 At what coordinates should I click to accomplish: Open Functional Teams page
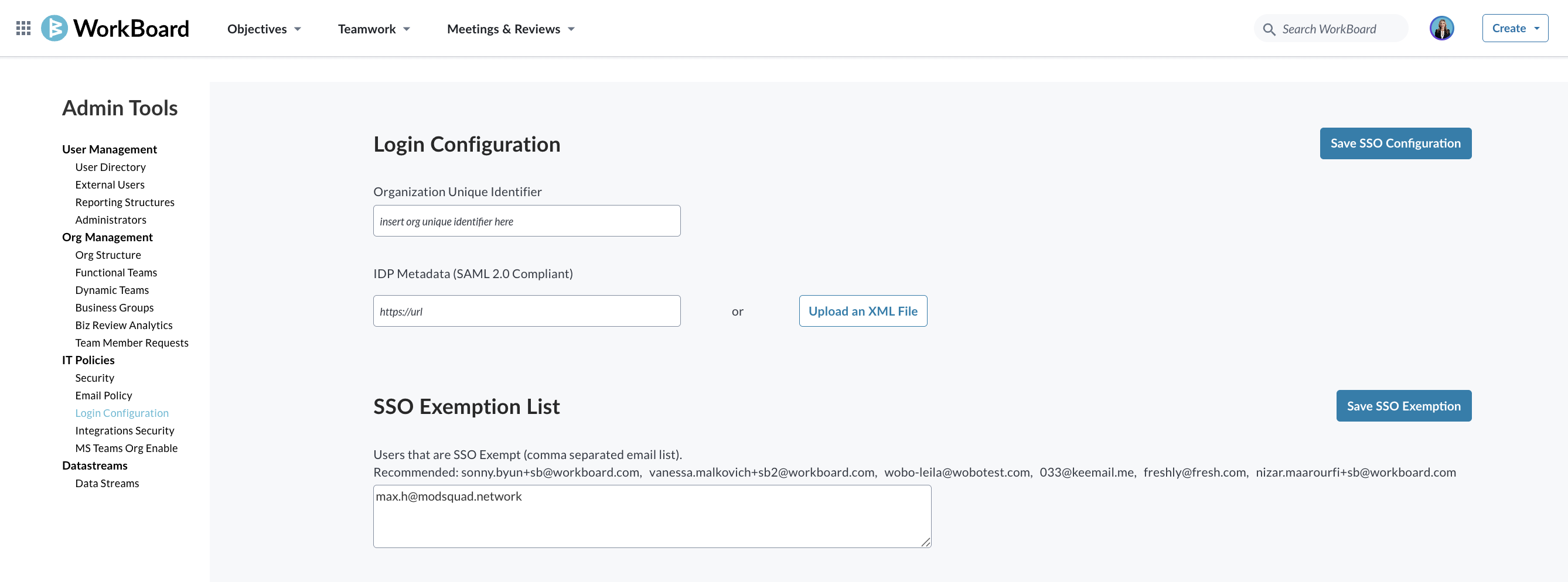[x=115, y=272]
